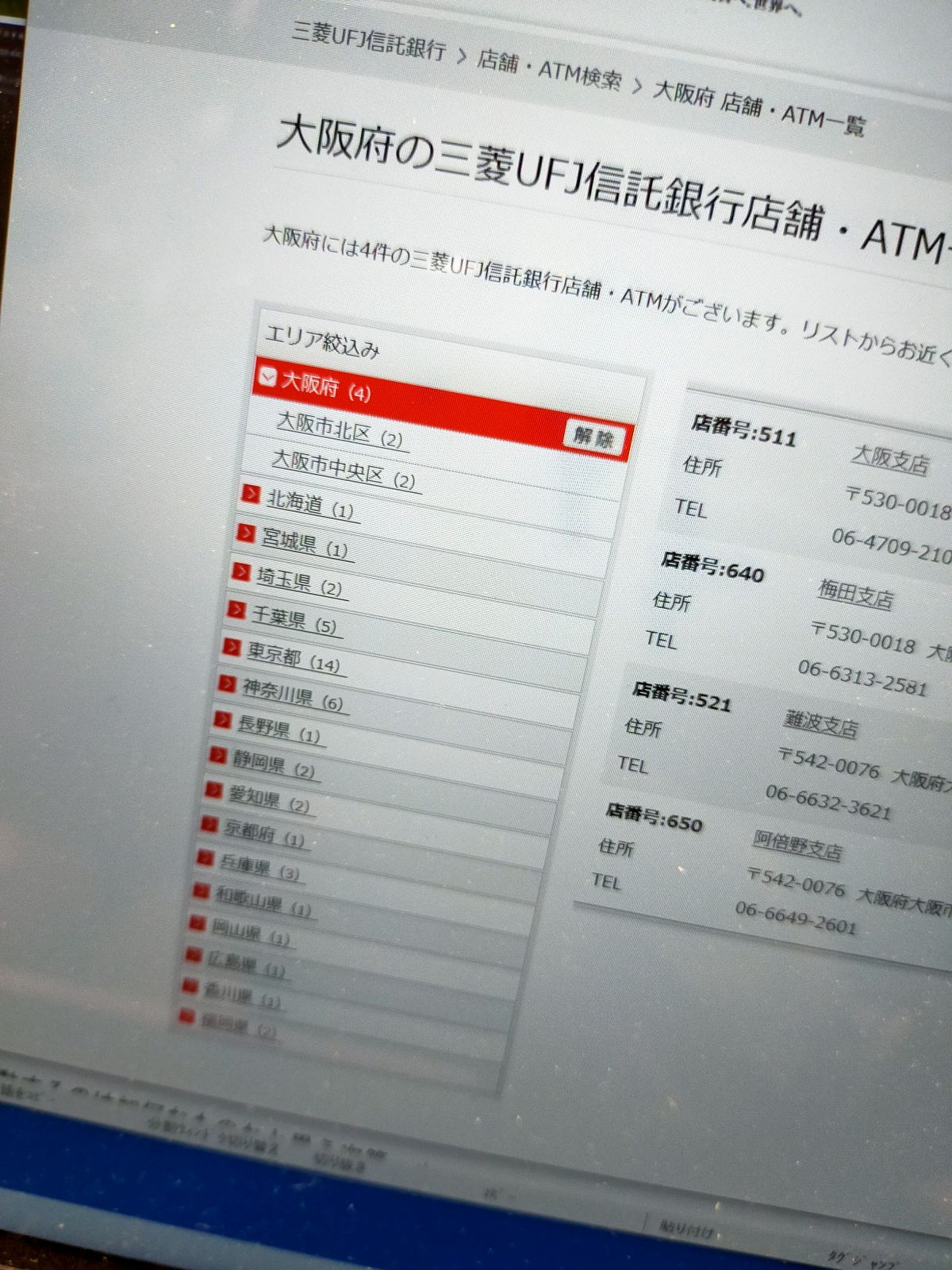Click the red arrow icon beside 兵庫県
This screenshot has width=952, height=1270.
click(205, 859)
